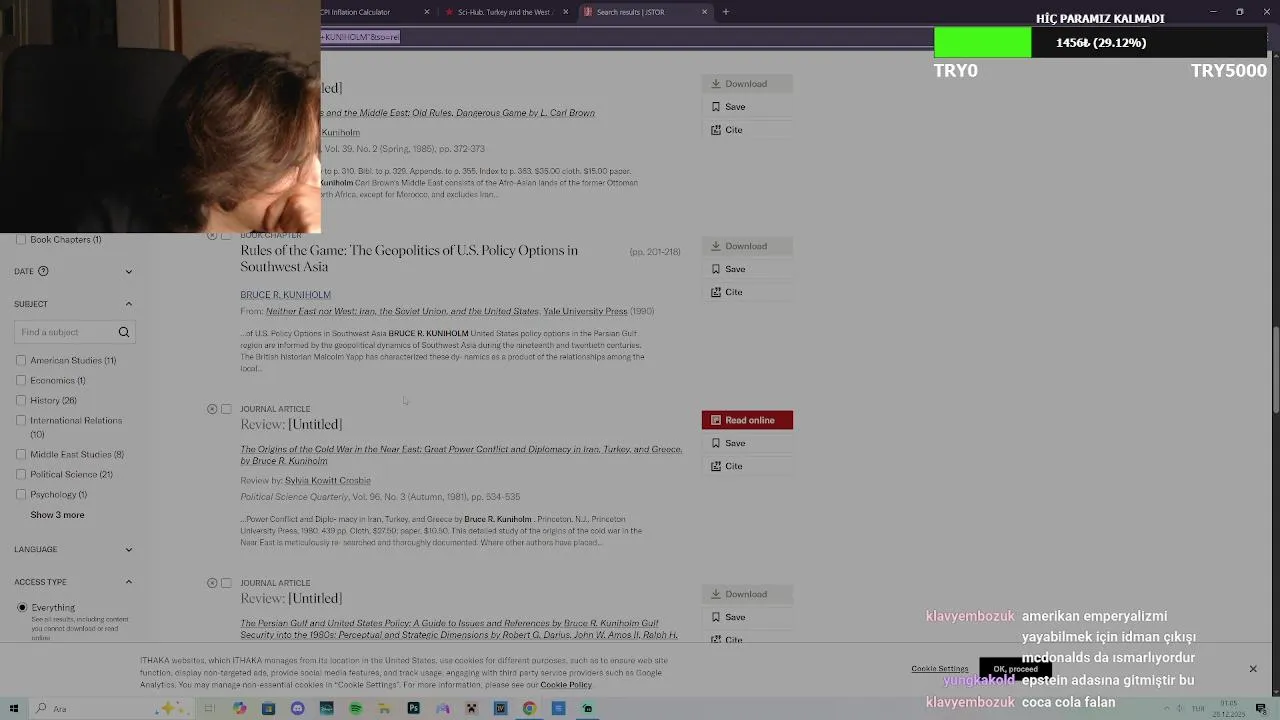The width and height of the screenshot is (1280, 720).
Task: Expand the LANGUAGE filter section
Action: (128, 549)
